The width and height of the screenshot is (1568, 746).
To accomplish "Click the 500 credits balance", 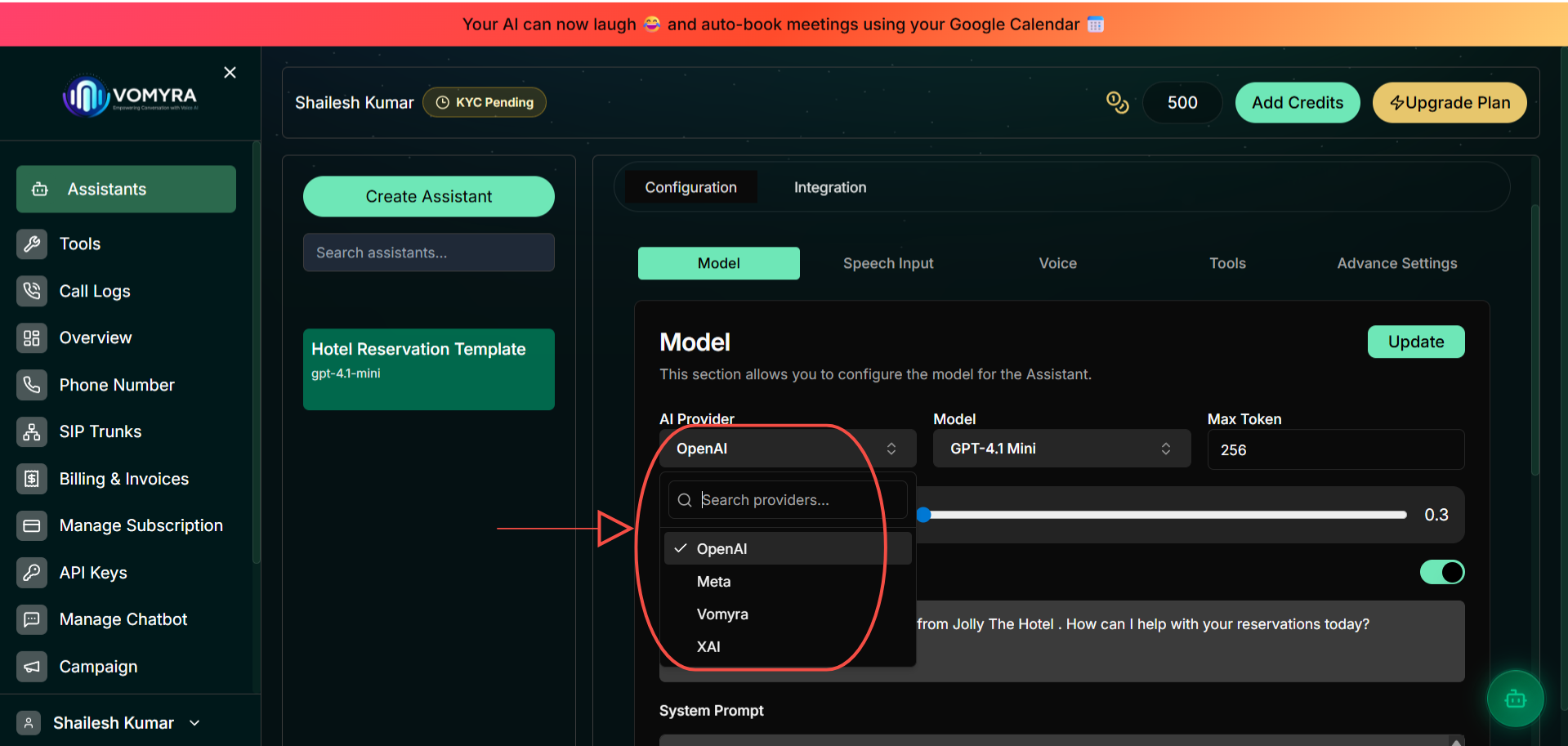I will click(x=1182, y=102).
